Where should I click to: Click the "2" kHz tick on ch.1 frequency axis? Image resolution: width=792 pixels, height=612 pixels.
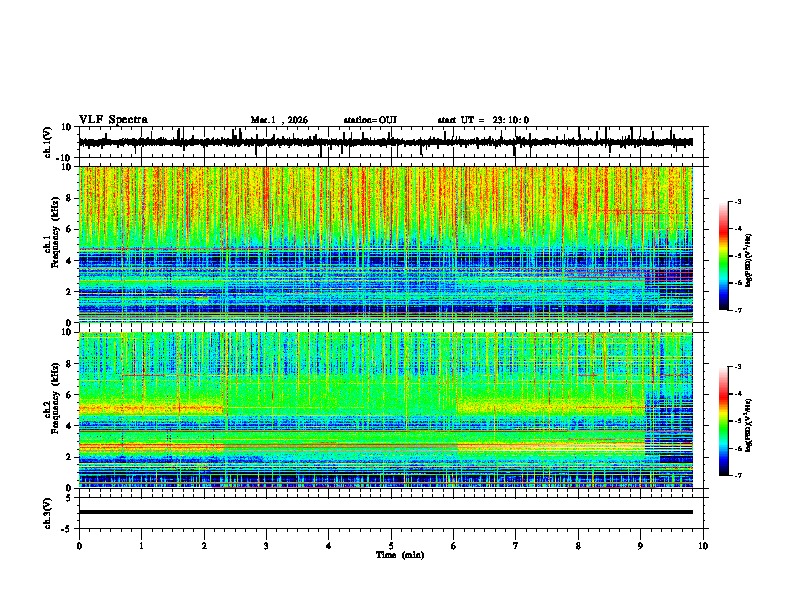(x=69, y=291)
